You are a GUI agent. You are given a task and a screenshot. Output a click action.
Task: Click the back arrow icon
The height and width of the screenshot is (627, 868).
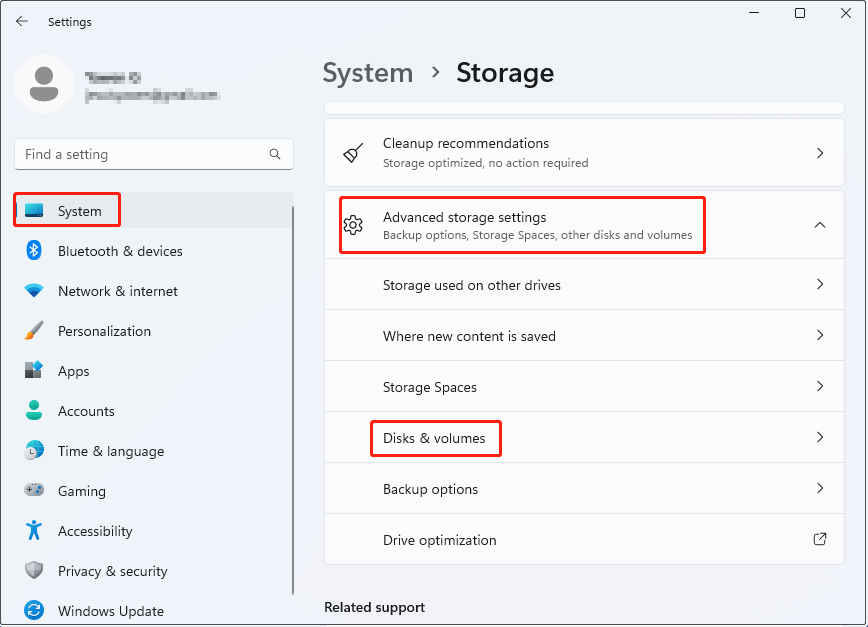[x=22, y=21]
